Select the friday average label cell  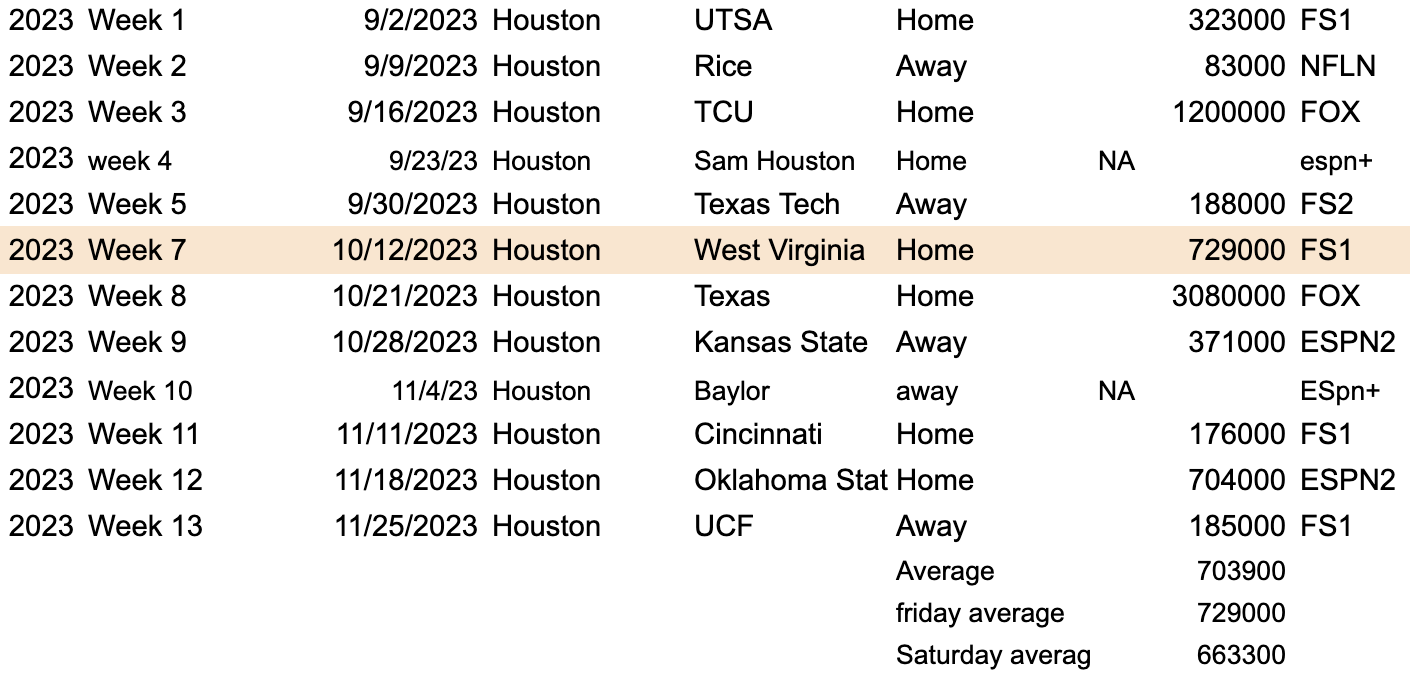tap(979, 613)
